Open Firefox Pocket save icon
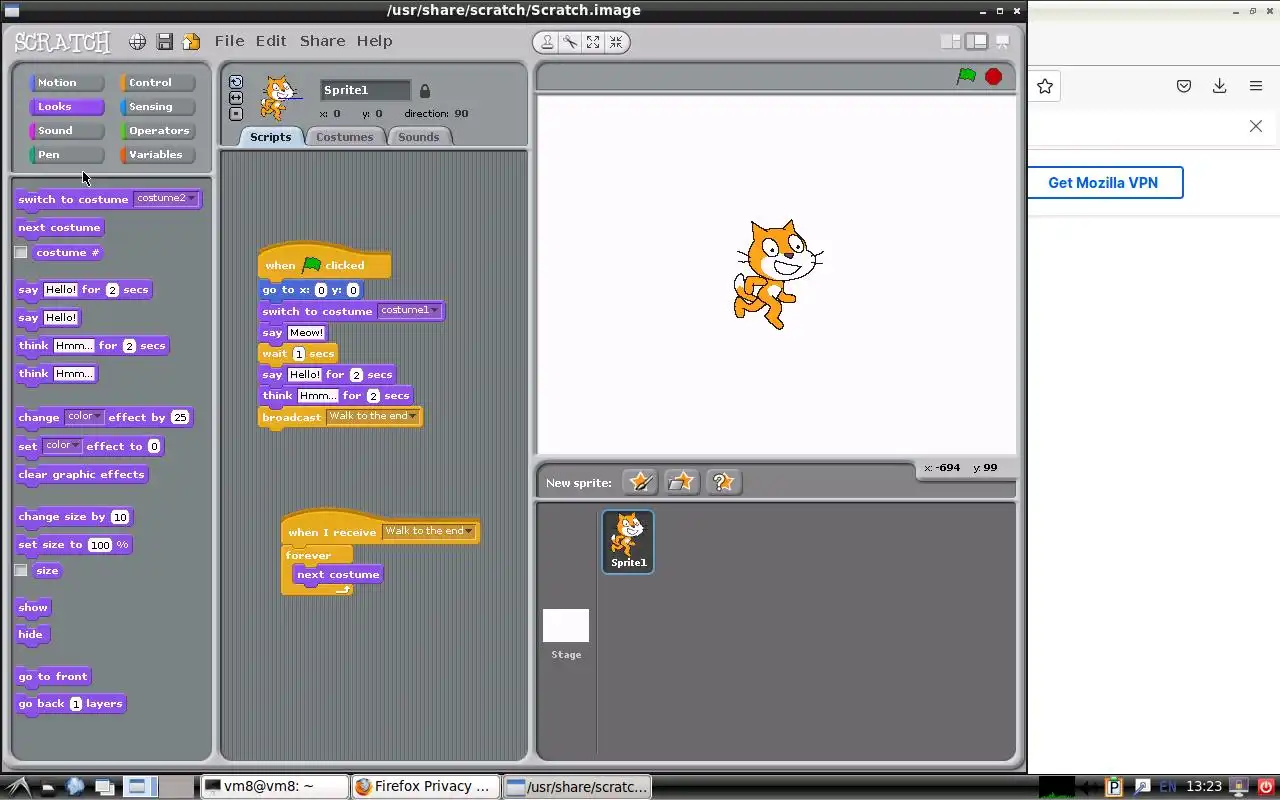 (x=1184, y=87)
